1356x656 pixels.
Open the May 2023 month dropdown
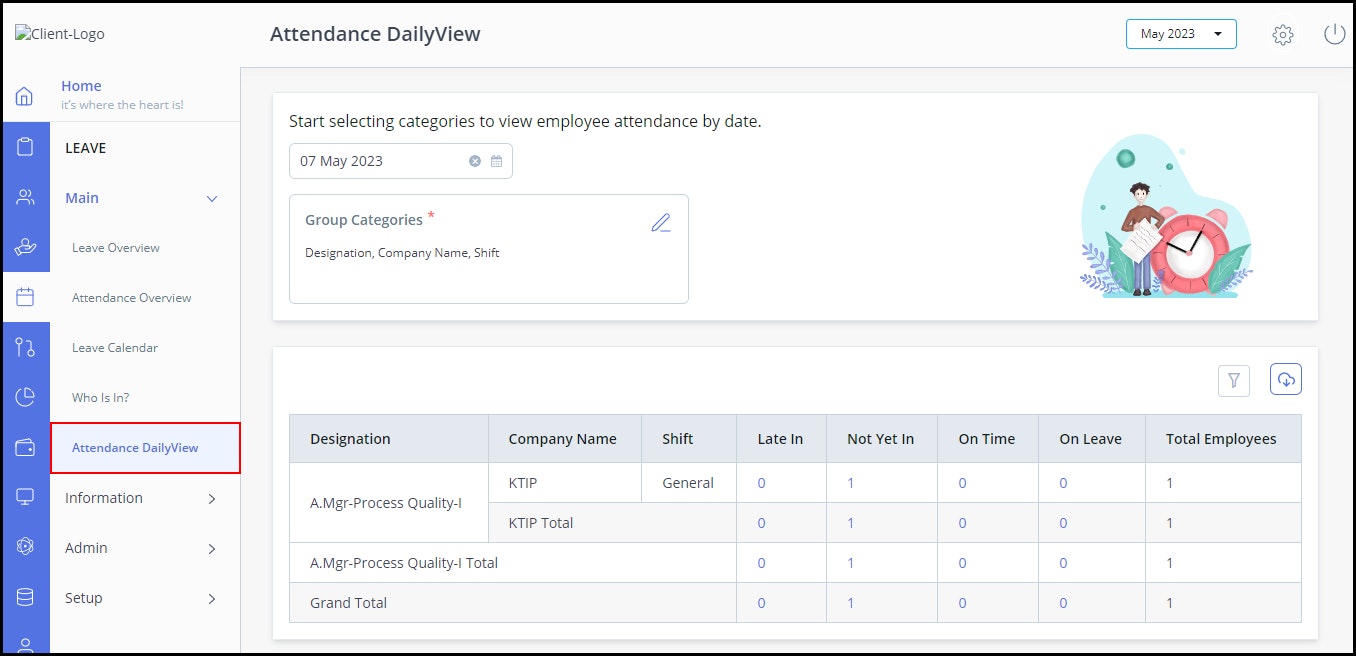[x=1181, y=33]
